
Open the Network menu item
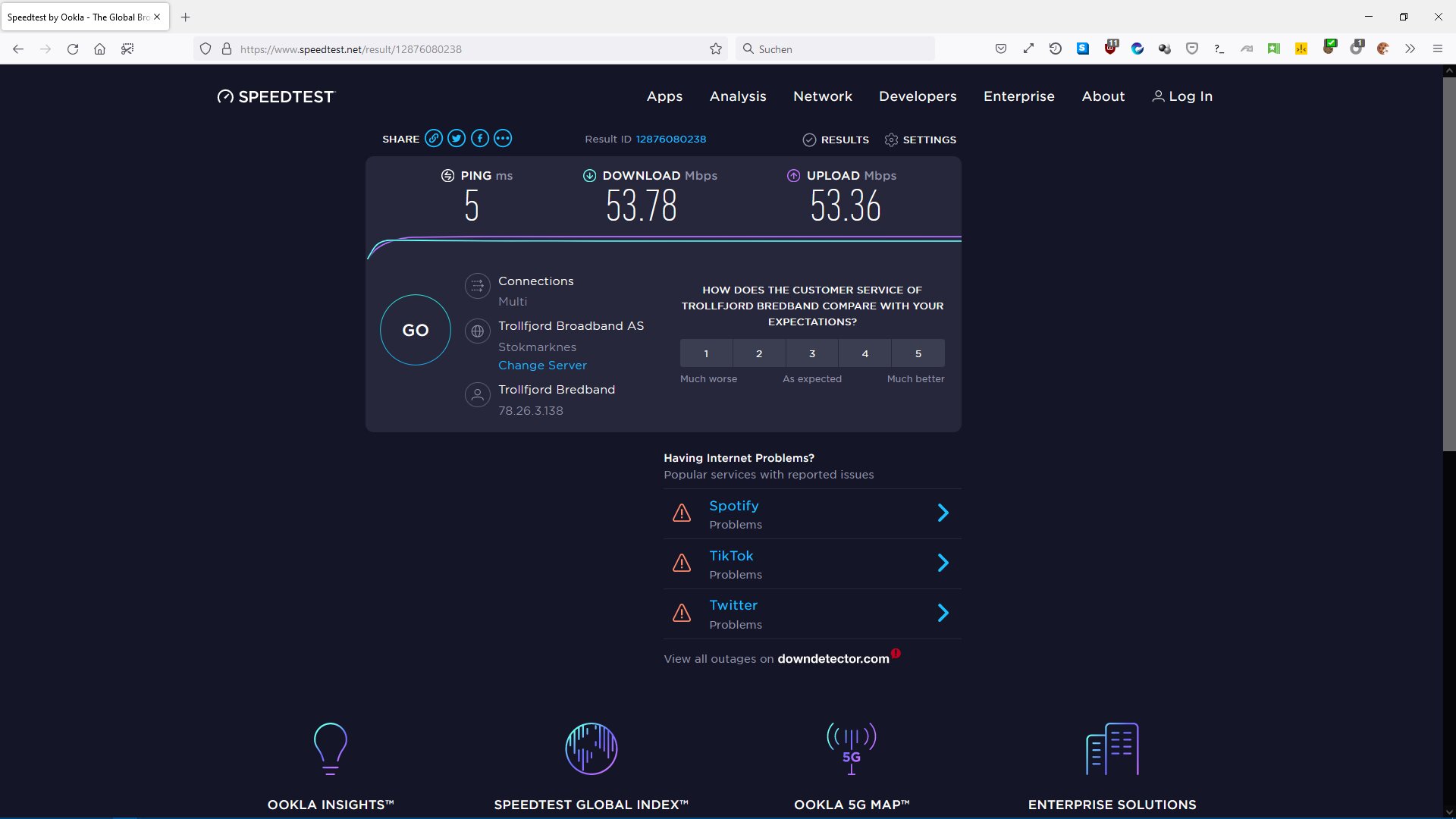coord(823,96)
